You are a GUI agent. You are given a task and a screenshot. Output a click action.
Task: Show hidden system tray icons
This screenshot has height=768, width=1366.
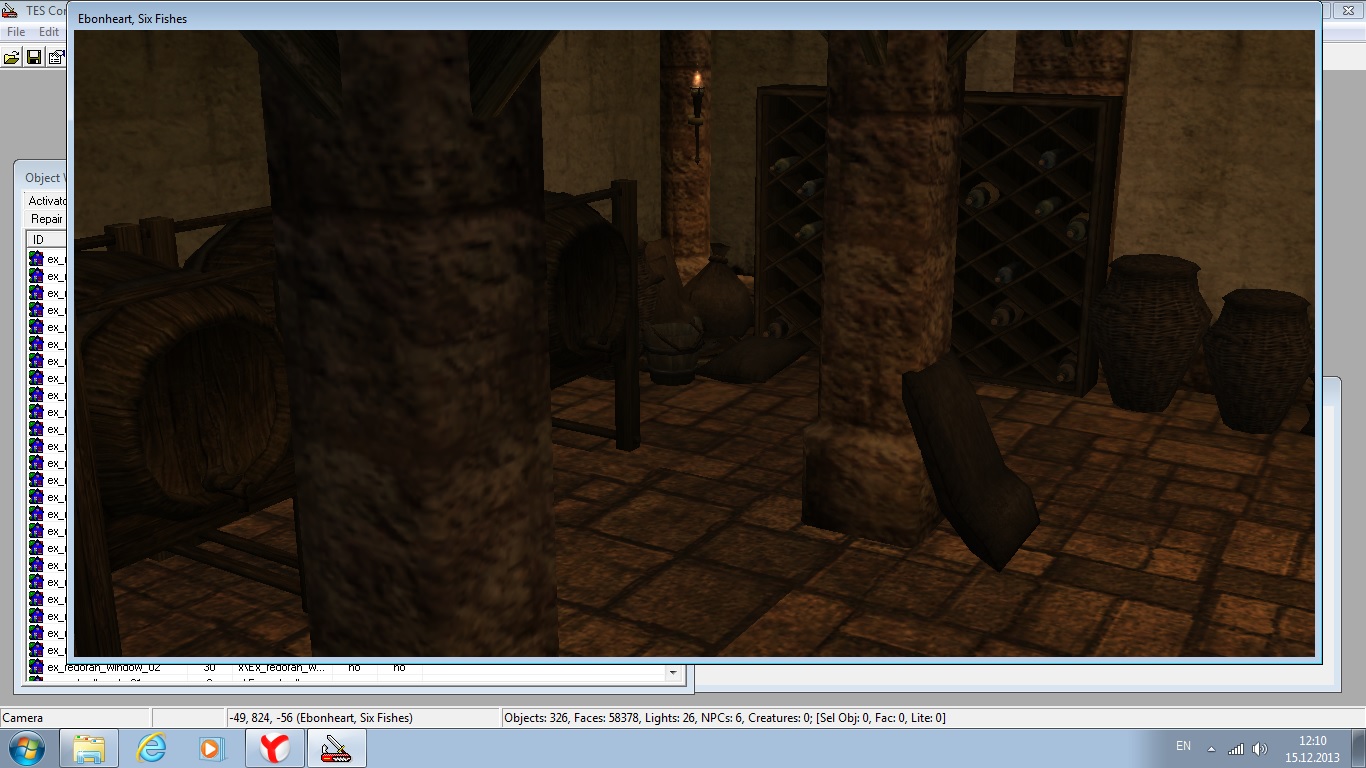1212,748
